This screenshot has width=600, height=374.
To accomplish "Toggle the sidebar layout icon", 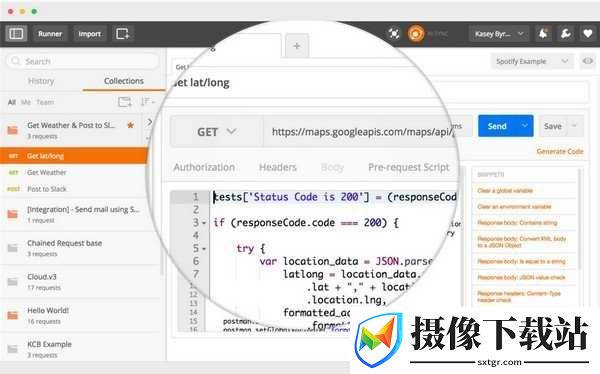I will pos(16,34).
